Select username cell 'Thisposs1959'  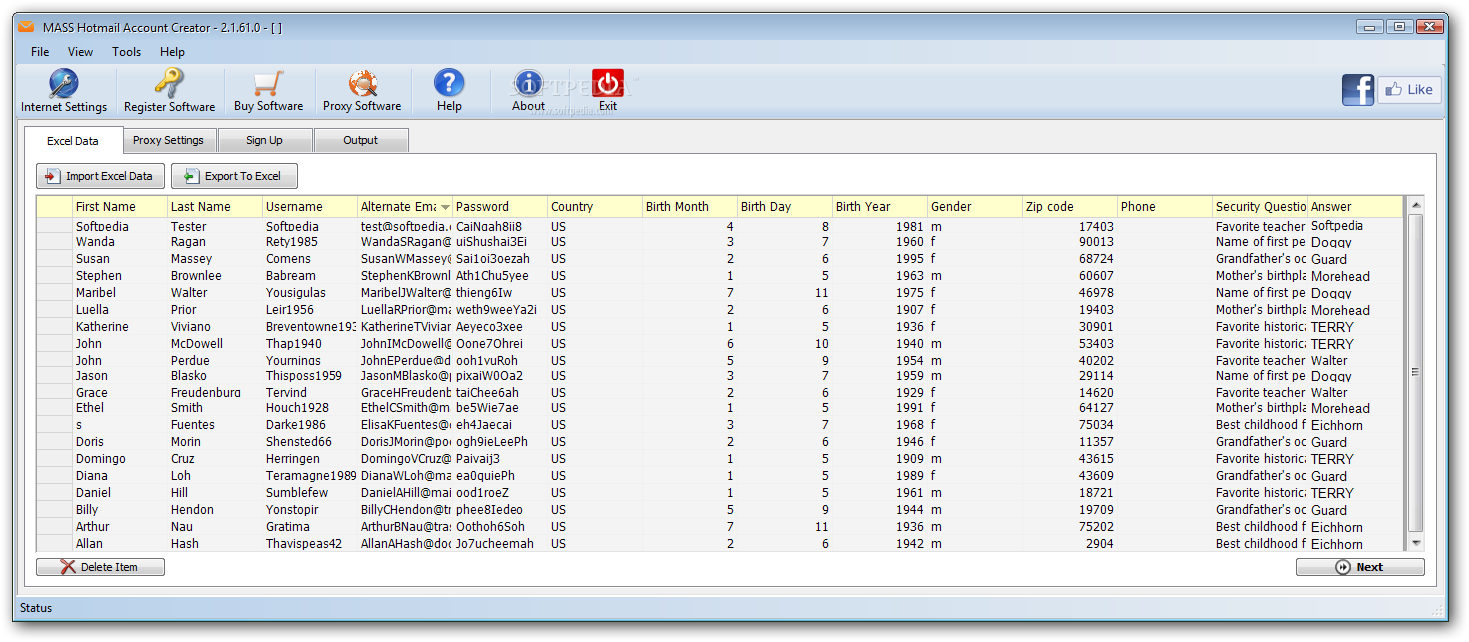click(310, 376)
